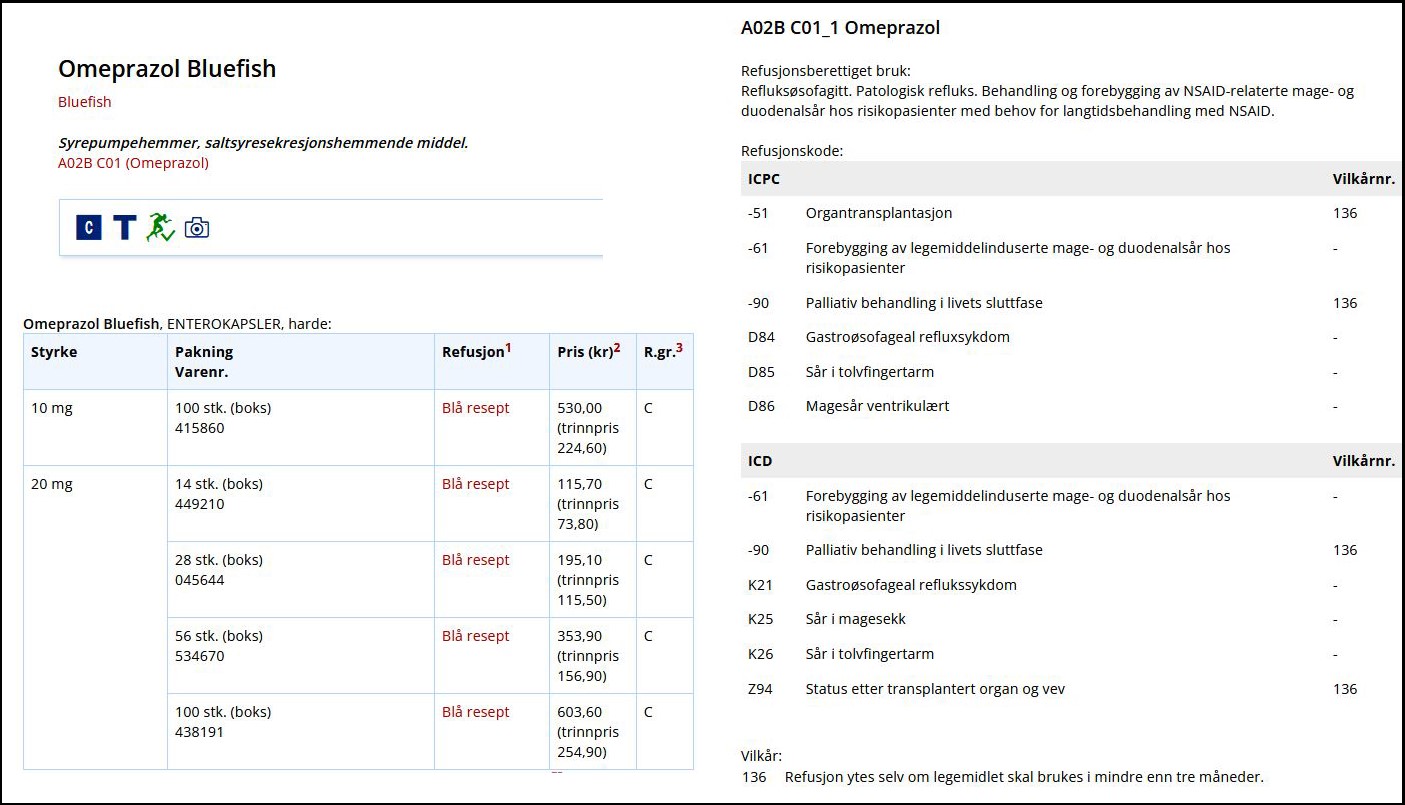Follow the A02B C01 (Omeprazol) ATC link
Image resolution: width=1405 pixels, height=805 pixels.
pyautogui.click(x=133, y=163)
